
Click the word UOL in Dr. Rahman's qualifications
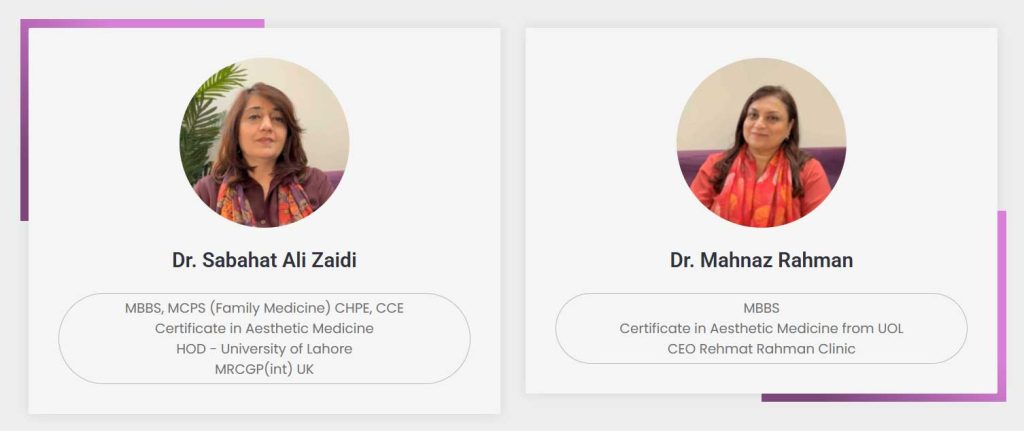[887, 328]
